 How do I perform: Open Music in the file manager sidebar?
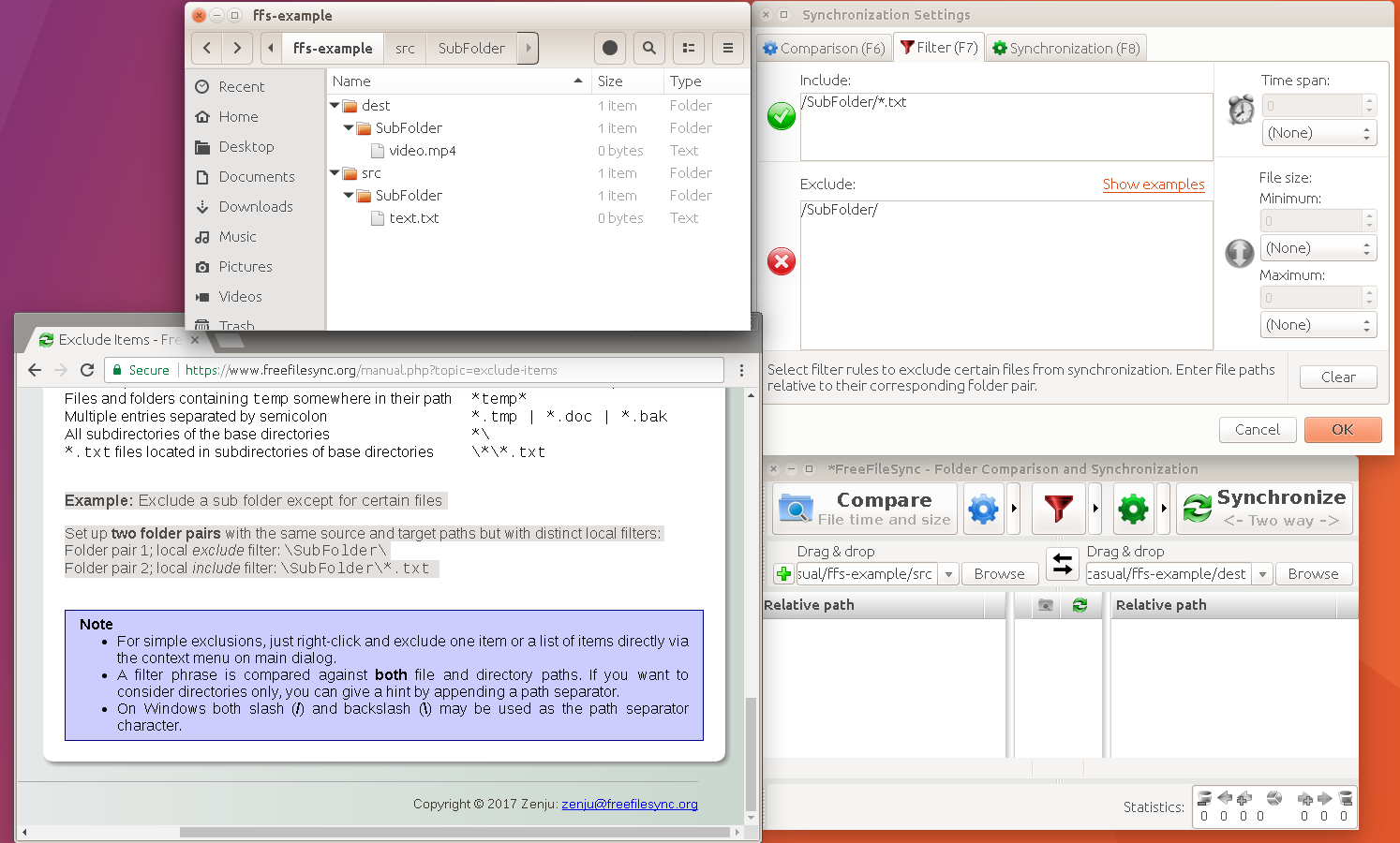pos(237,236)
